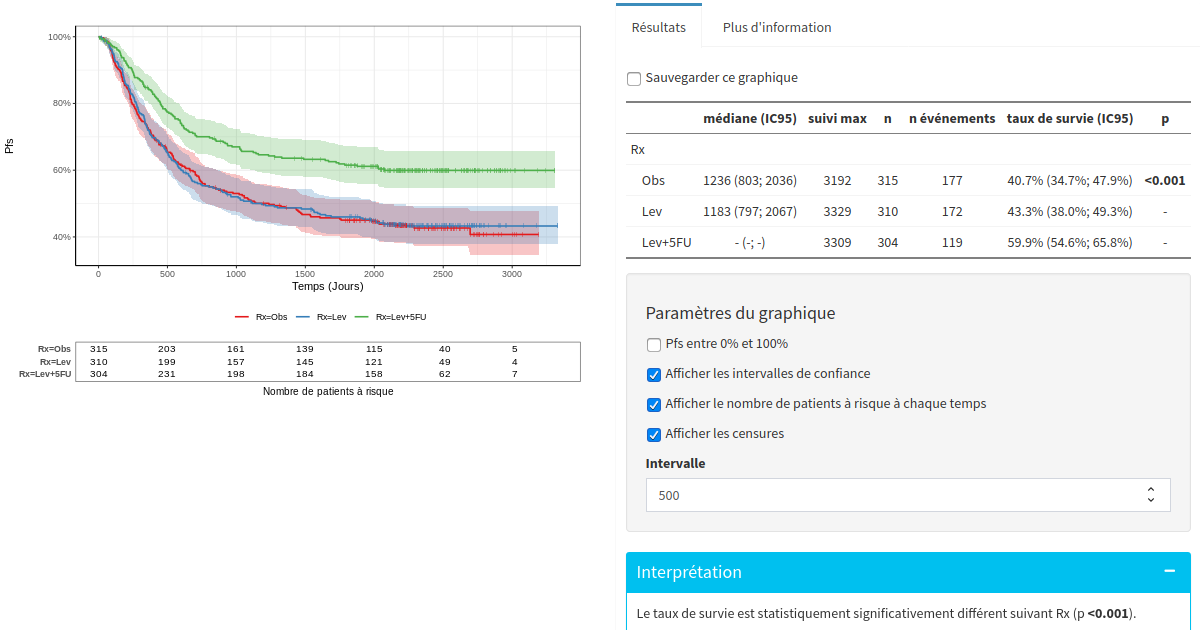
Task: Collapse the Interprétation panel
Action: (1168, 571)
